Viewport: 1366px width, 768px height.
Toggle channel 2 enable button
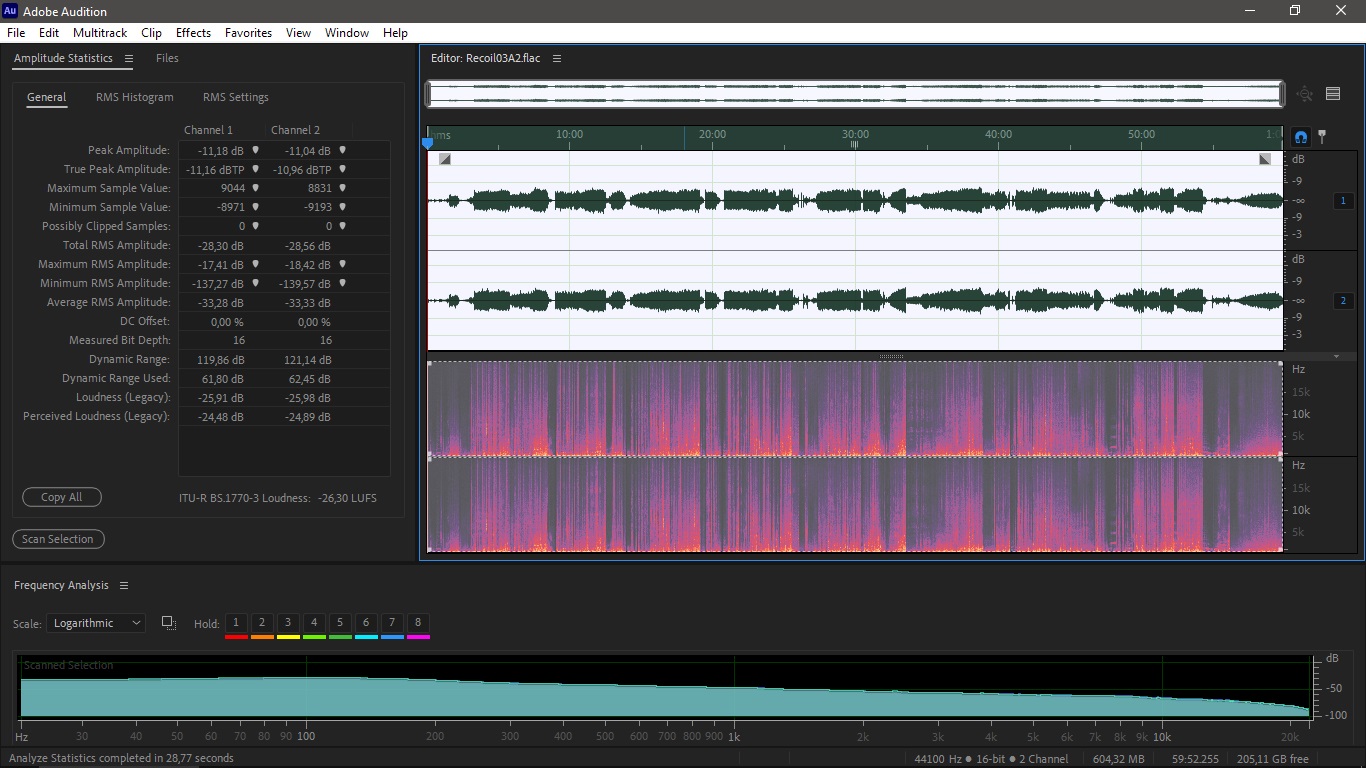[x=1343, y=301]
